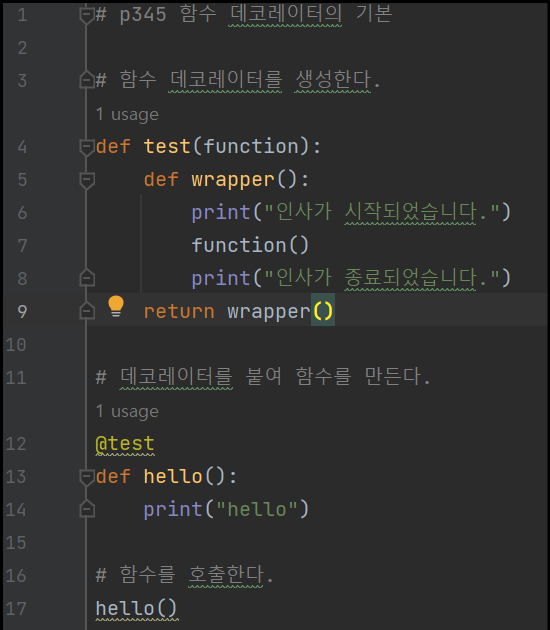Click line number 17 in the gutter
The image size is (550, 630).
pos(16,609)
